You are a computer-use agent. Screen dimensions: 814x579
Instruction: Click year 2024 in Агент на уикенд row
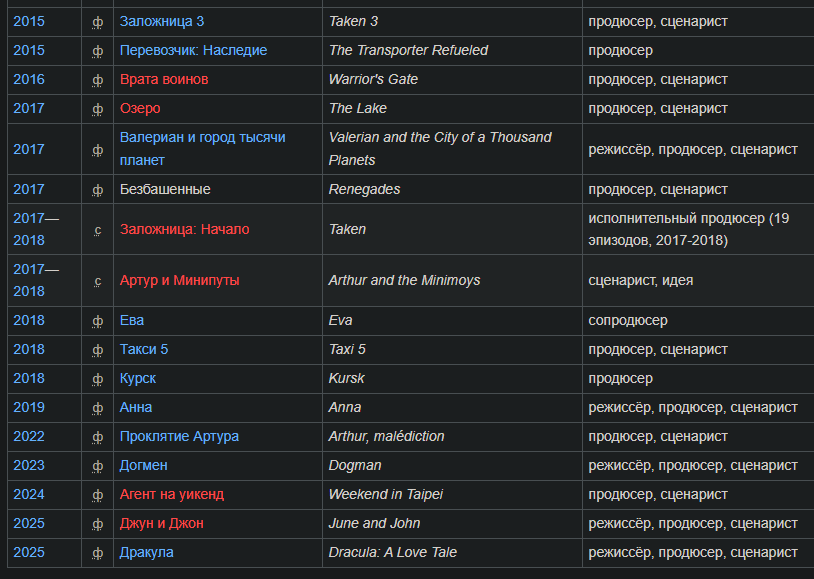pos(29,494)
